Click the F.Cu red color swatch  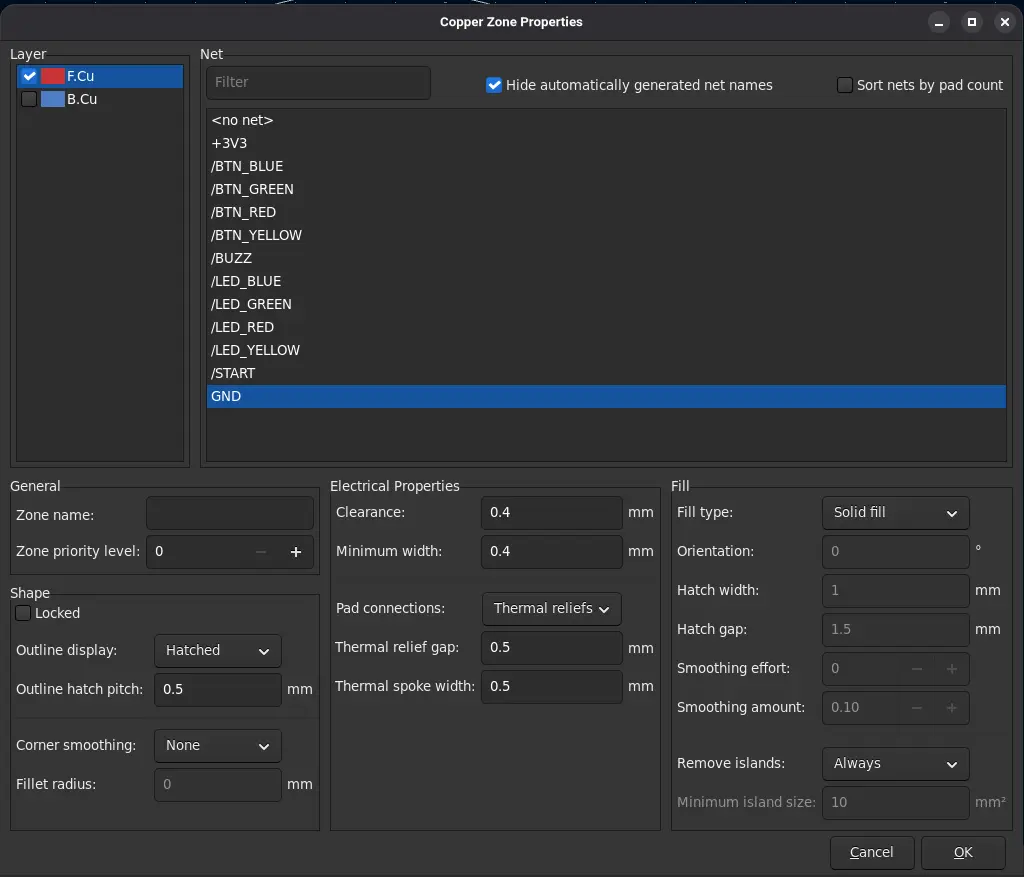(x=52, y=76)
